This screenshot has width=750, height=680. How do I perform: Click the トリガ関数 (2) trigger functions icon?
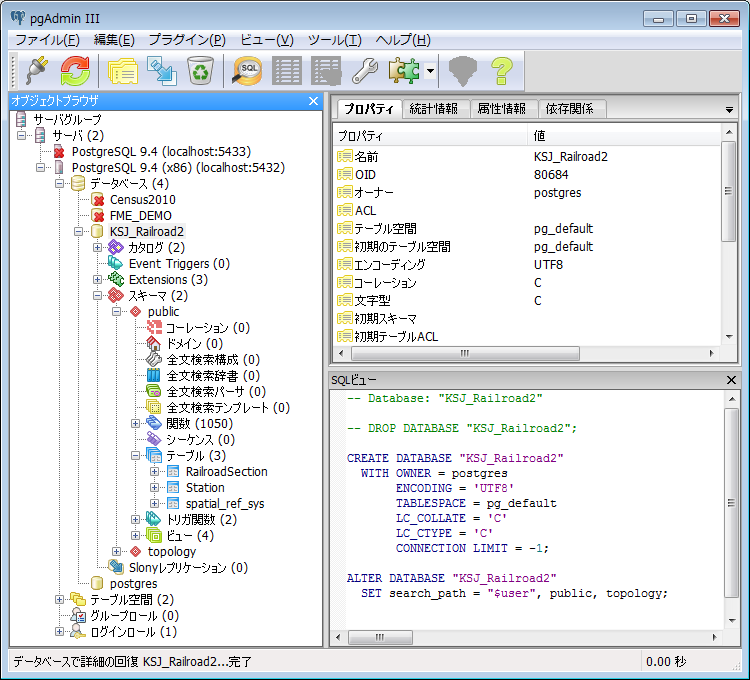(154, 520)
